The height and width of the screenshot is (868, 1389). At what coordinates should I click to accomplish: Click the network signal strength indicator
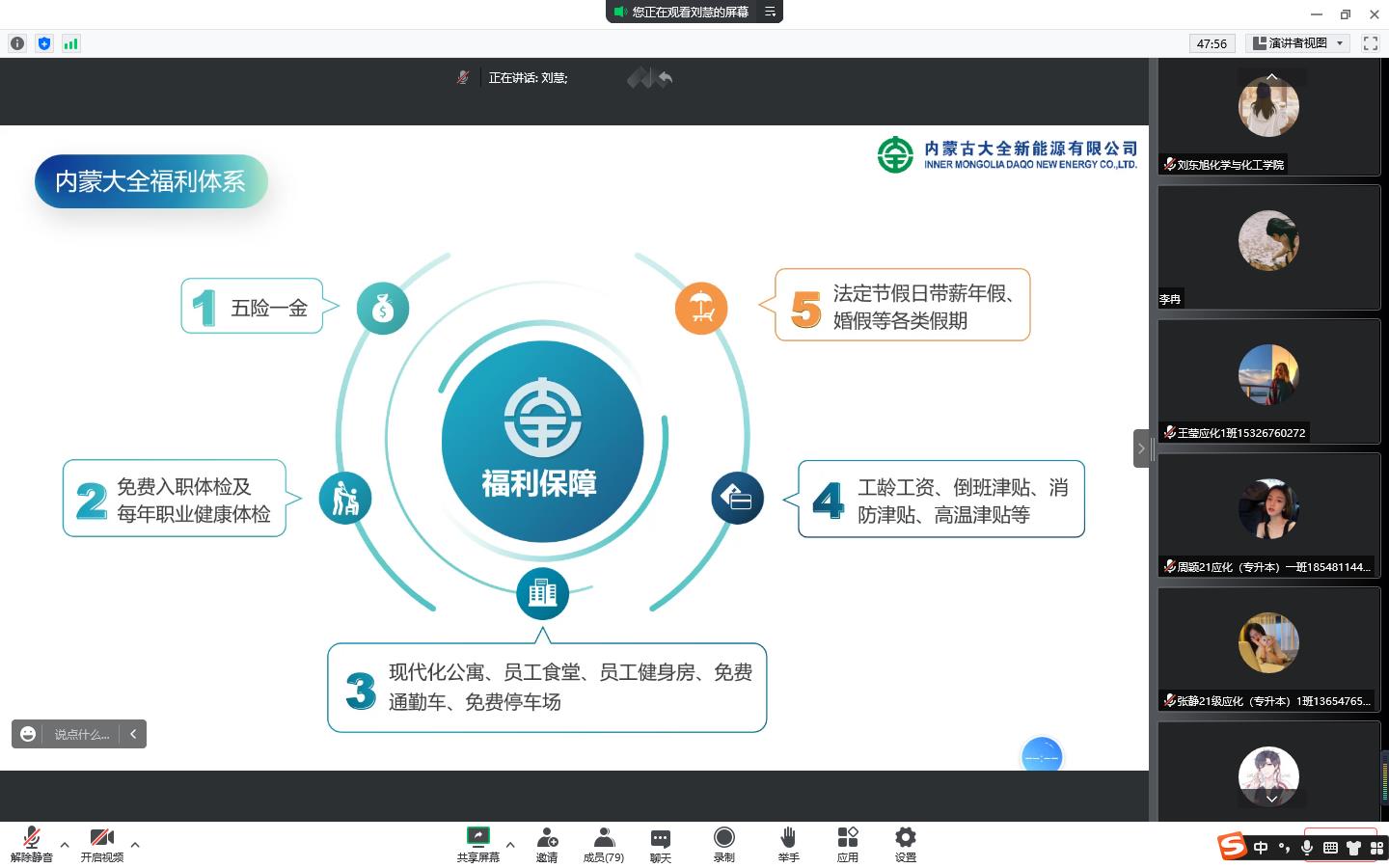tap(70, 43)
